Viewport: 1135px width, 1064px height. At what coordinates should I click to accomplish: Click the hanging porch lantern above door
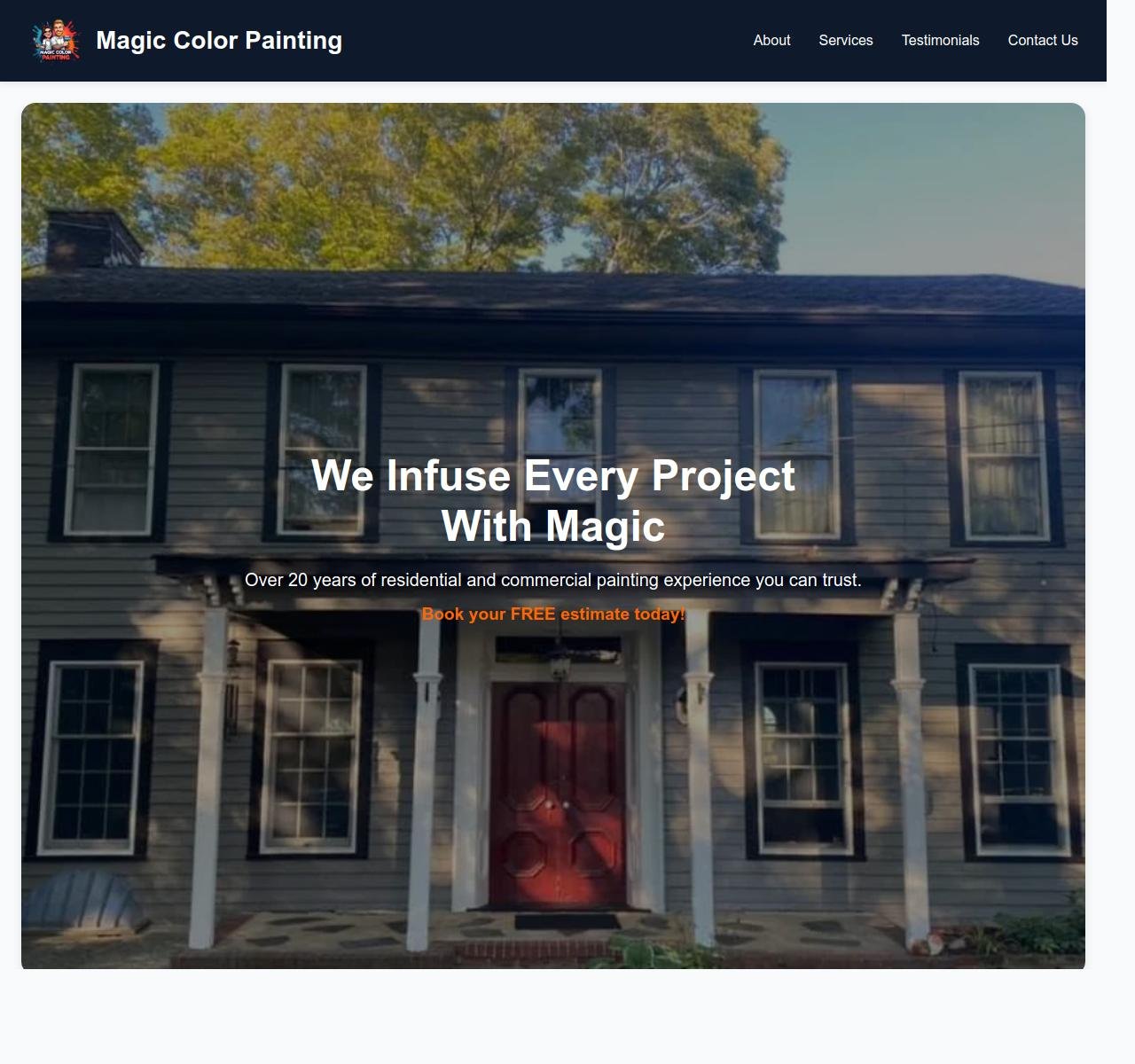coord(560,662)
